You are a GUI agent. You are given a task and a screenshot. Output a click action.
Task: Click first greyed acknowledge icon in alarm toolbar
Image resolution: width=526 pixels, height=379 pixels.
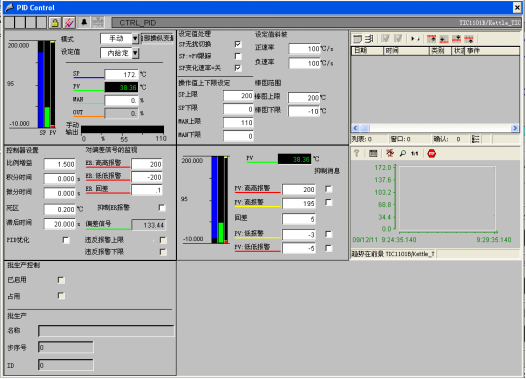tap(386, 39)
